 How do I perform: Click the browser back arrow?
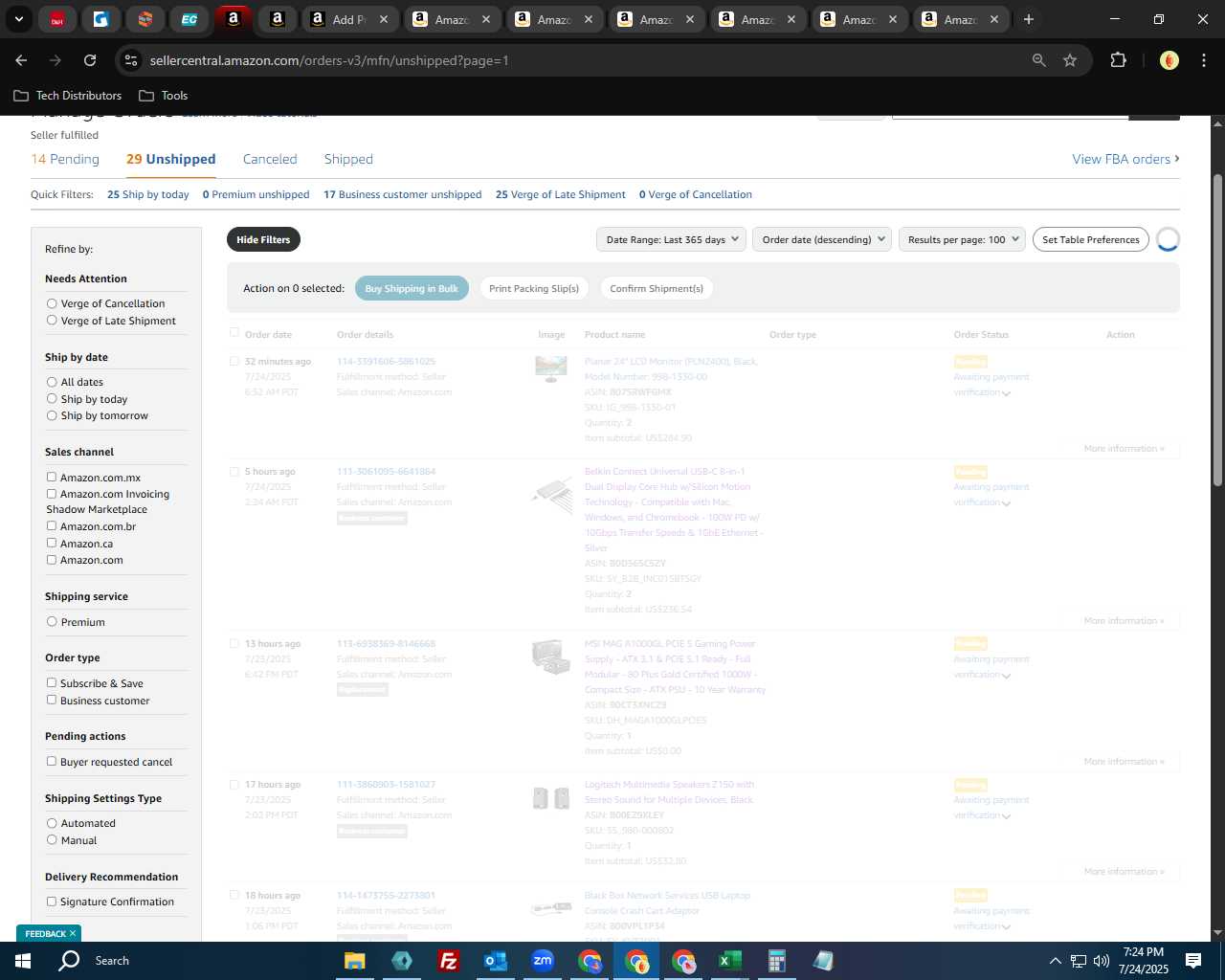pyautogui.click(x=21, y=60)
